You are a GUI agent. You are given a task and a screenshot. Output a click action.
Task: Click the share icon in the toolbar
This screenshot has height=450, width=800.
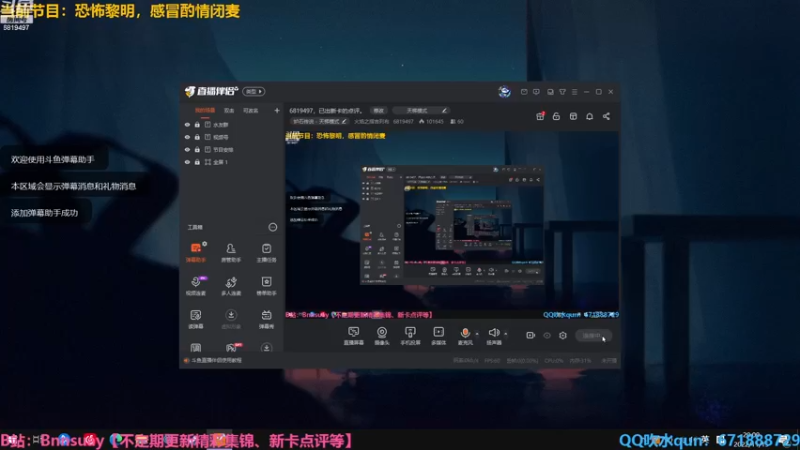[x=606, y=116]
